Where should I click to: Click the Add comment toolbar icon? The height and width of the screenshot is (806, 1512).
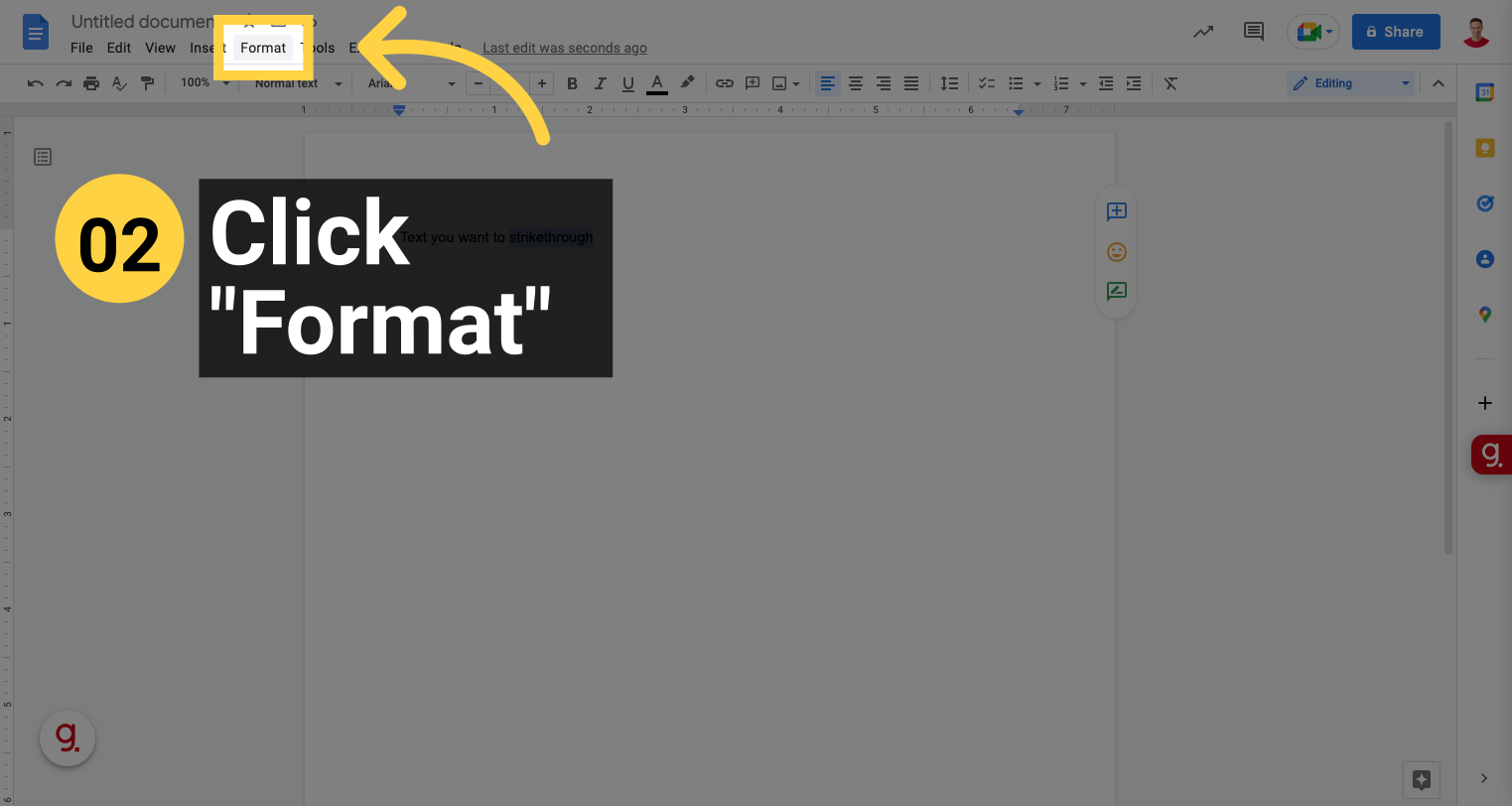tap(753, 83)
